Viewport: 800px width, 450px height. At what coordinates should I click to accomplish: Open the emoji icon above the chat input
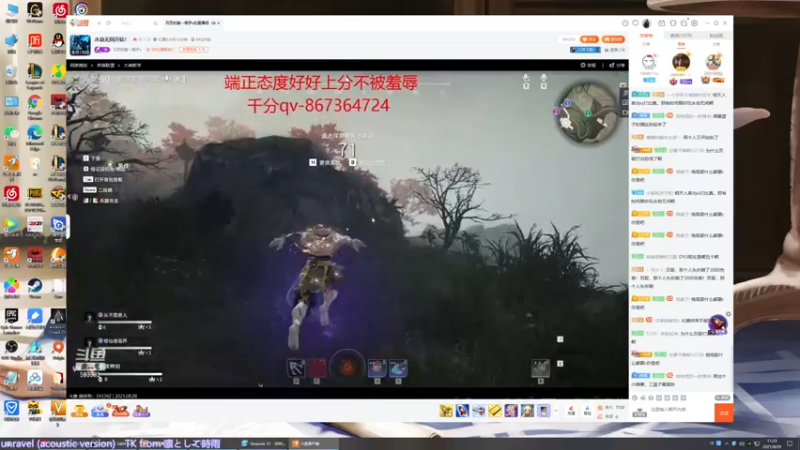click(635, 397)
